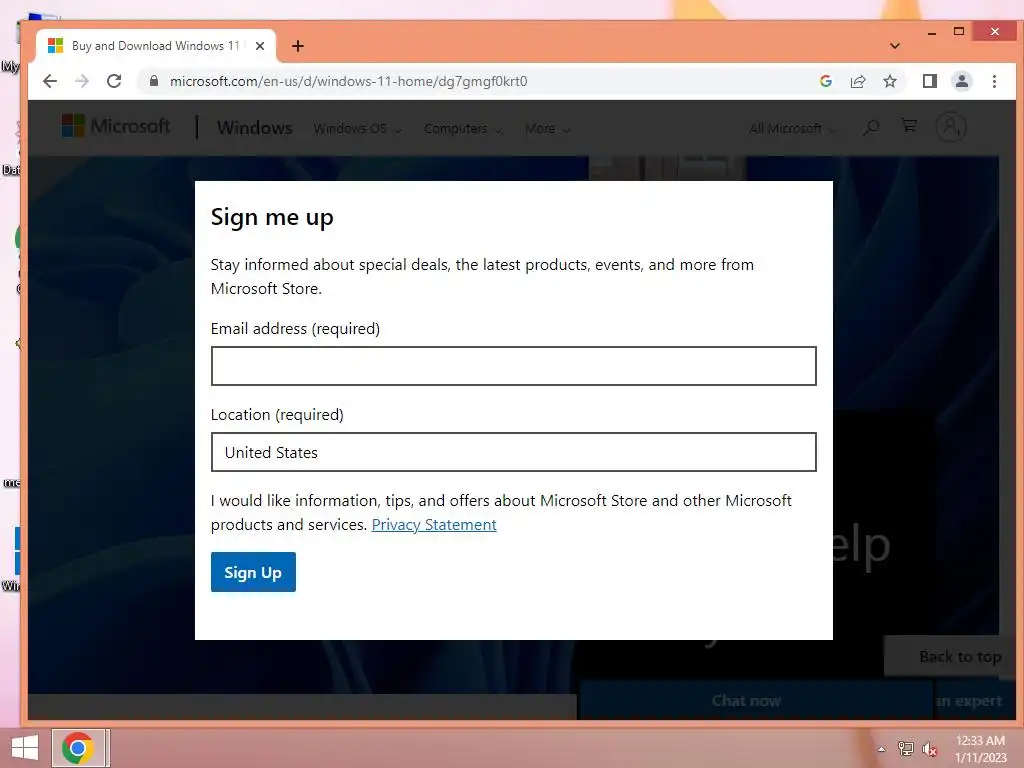Focus the Email address field
The image size is (1024, 768).
(x=513, y=366)
